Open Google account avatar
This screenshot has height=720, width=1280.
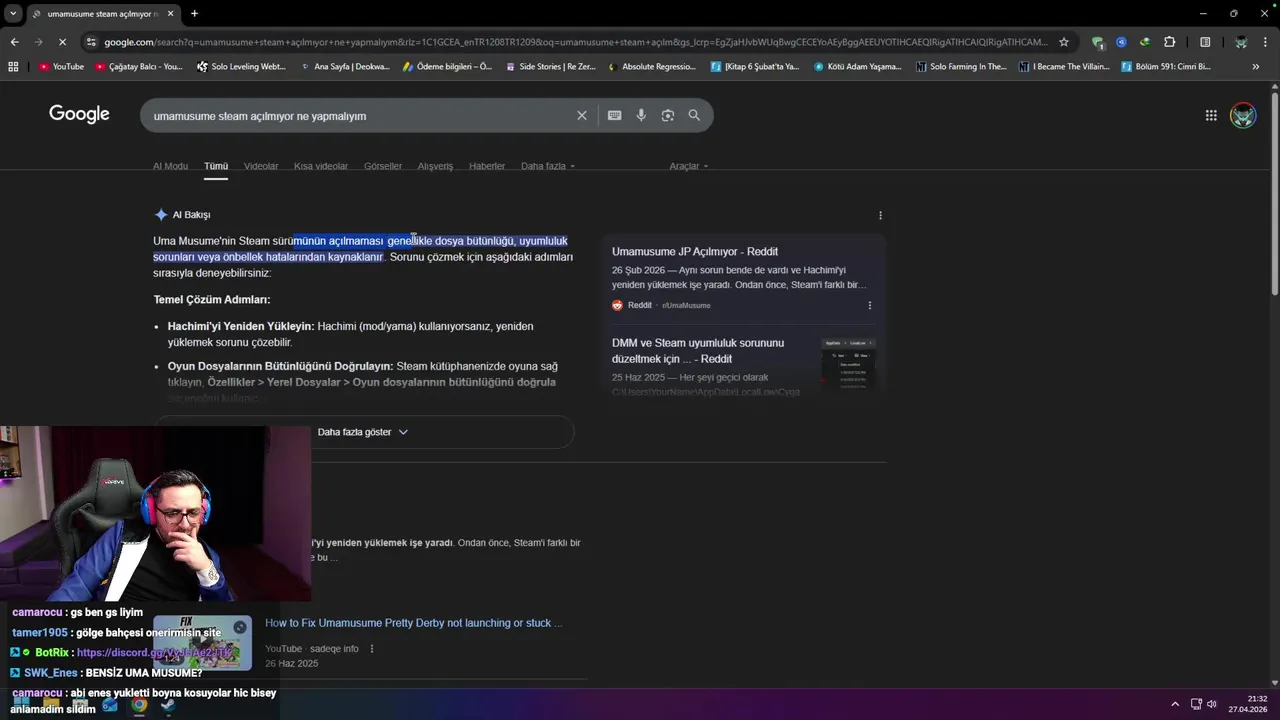pyautogui.click(x=1243, y=115)
